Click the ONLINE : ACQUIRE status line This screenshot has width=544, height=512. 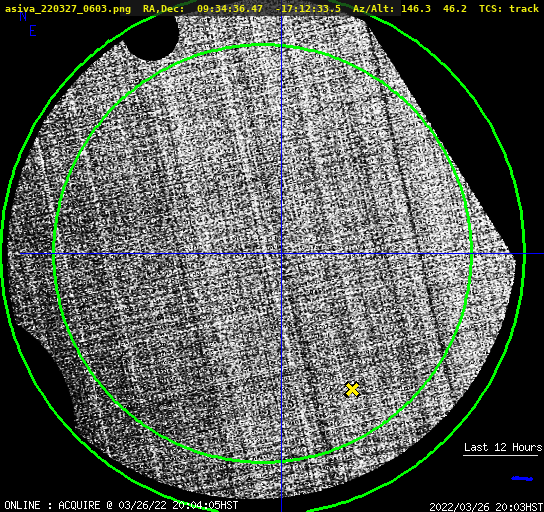click(x=121, y=505)
